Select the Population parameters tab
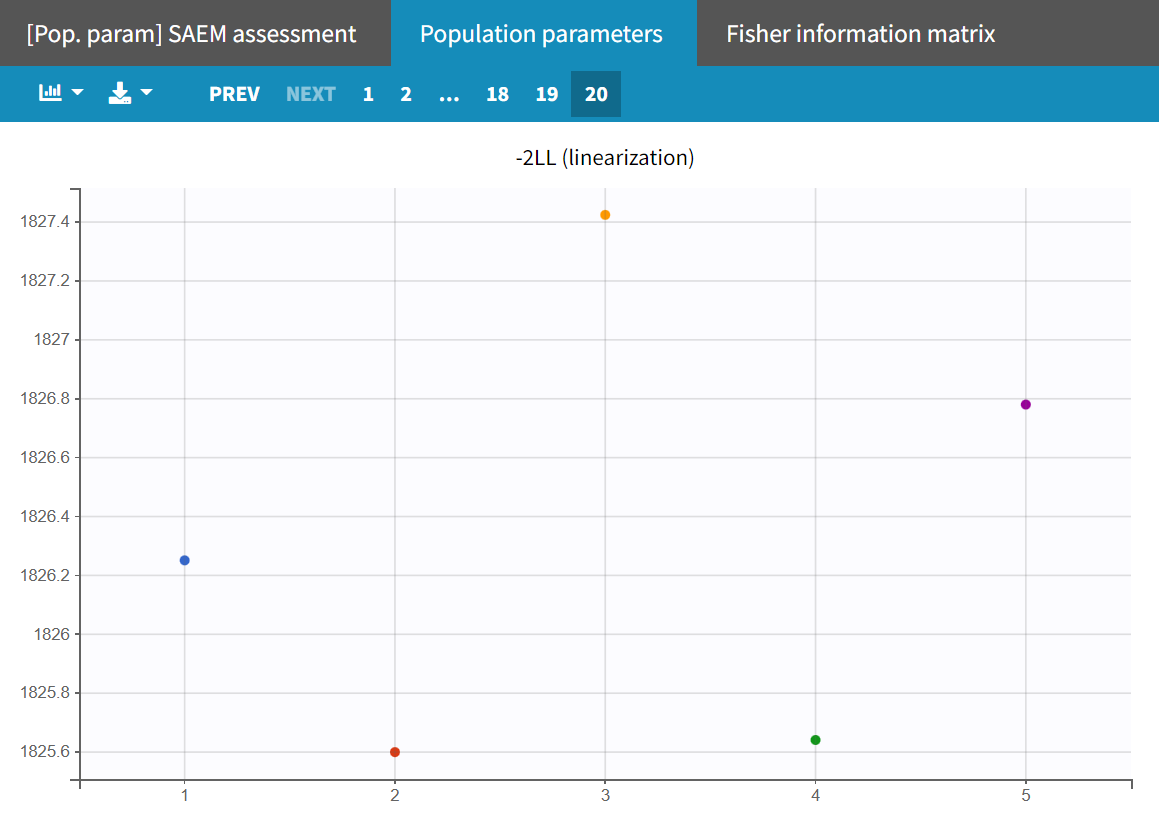This screenshot has width=1159, height=836. pos(541,34)
